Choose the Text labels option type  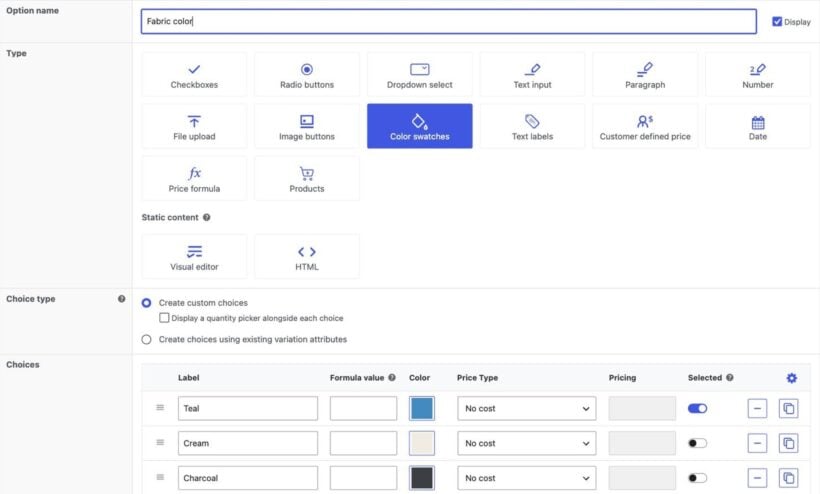pyautogui.click(x=532, y=126)
